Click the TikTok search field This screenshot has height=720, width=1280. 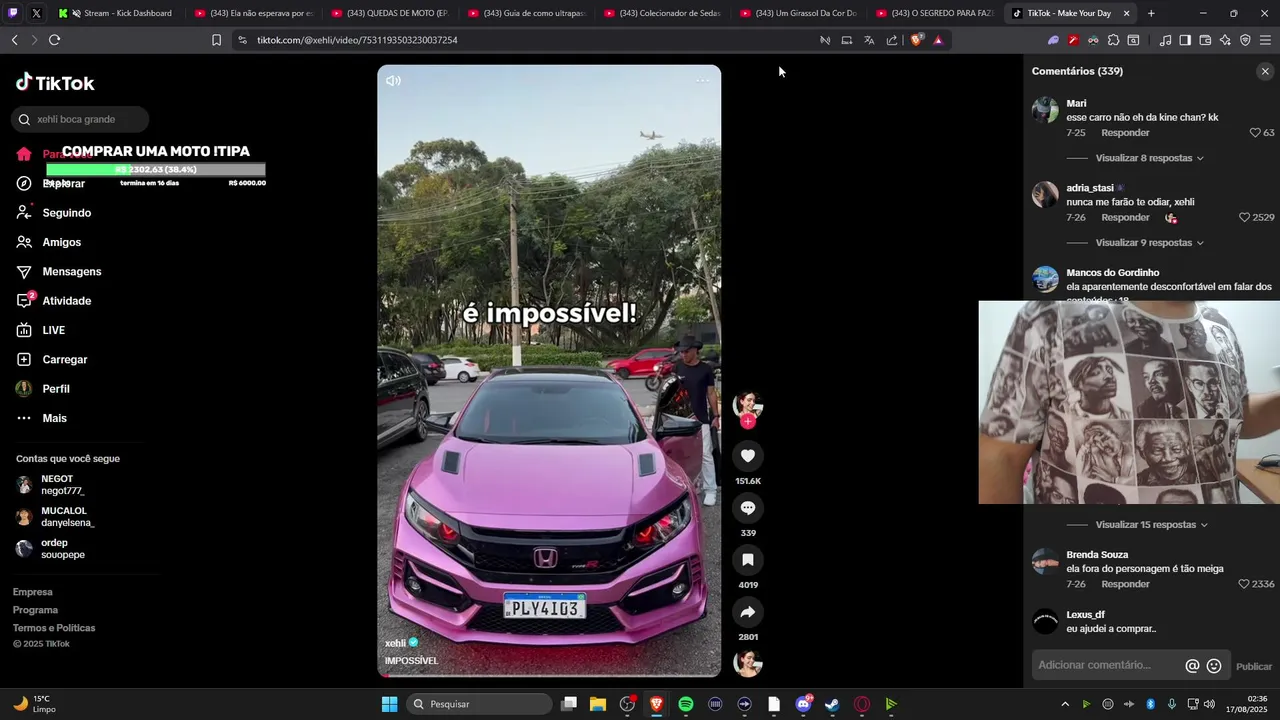tap(81, 119)
